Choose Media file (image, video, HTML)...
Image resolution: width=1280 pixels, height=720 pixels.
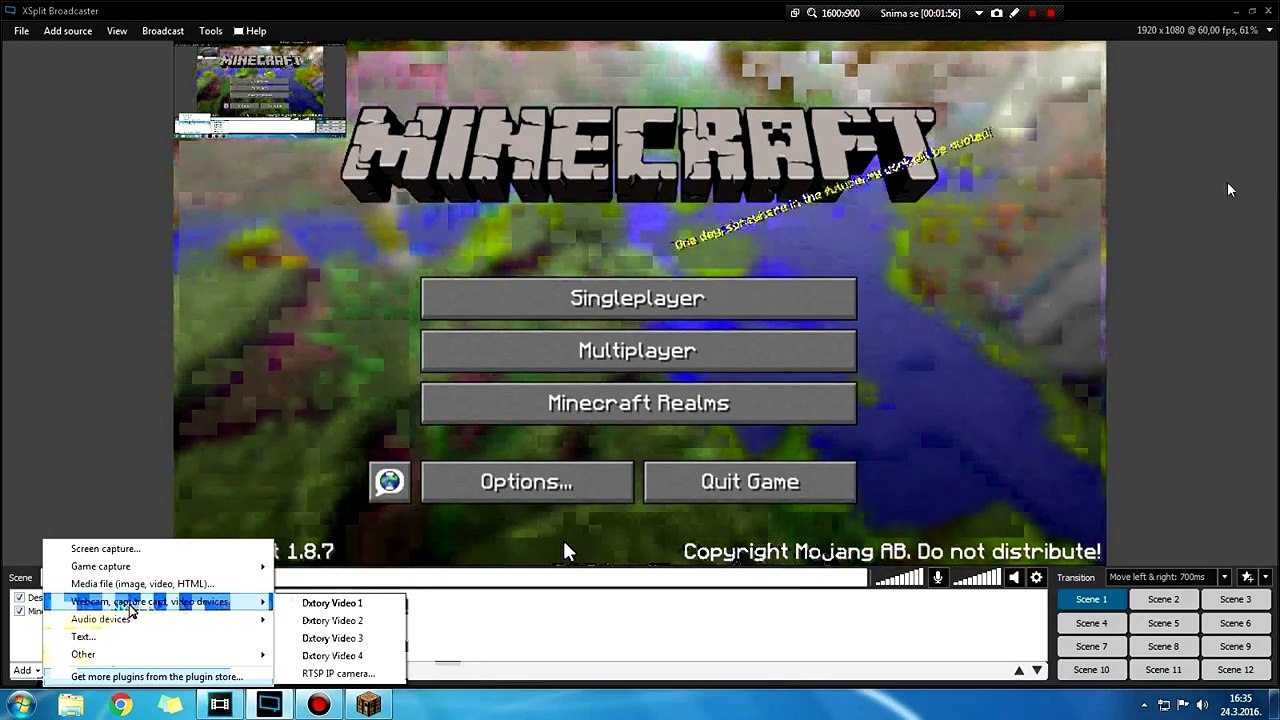[157, 584]
